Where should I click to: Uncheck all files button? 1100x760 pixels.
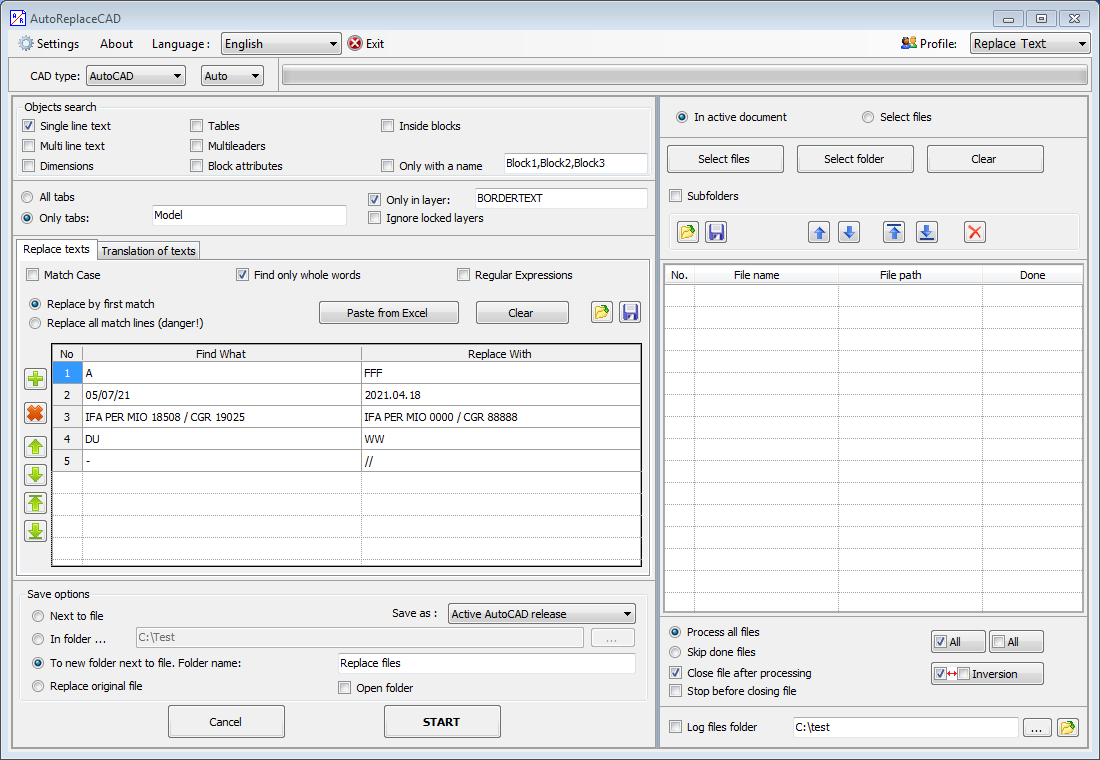click(1016, 641)
